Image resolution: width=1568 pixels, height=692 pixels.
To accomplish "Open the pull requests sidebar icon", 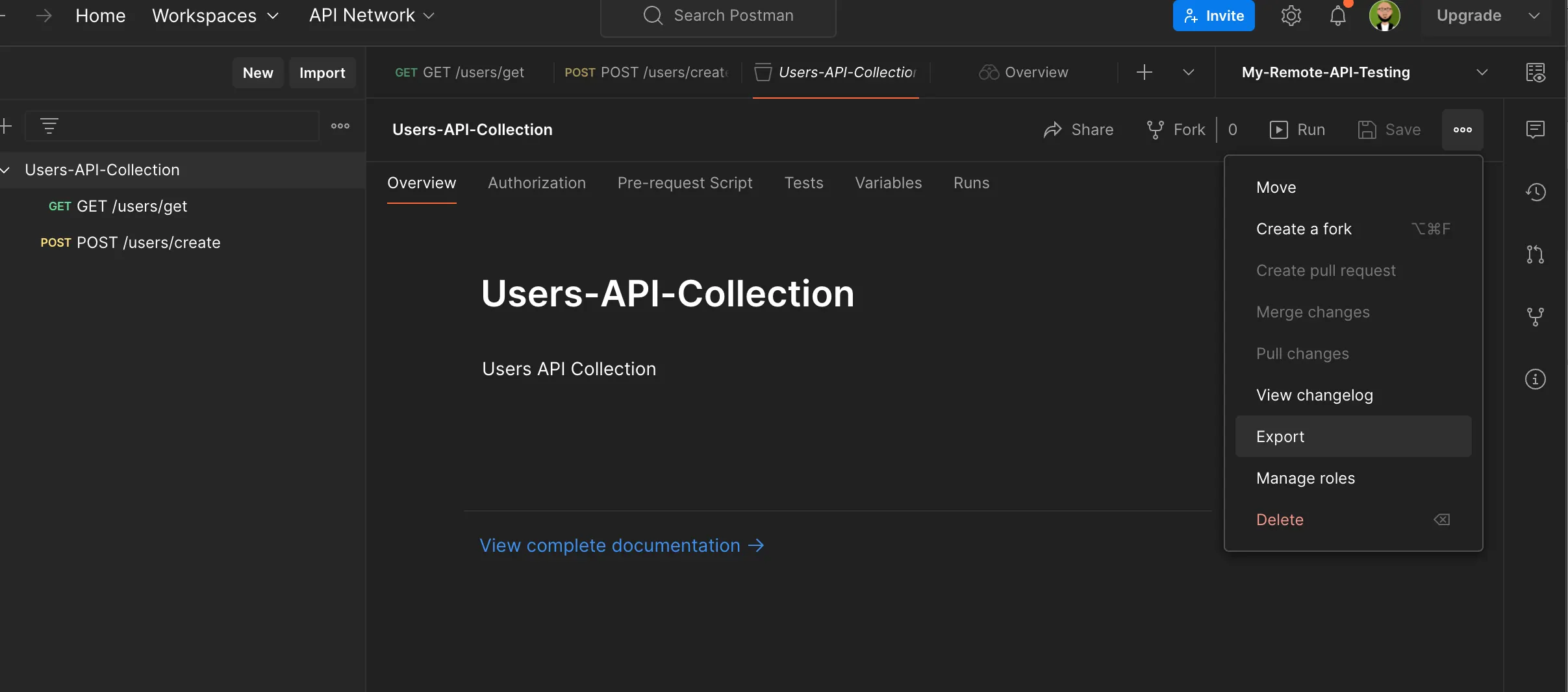I will (x=1536, y=254).
